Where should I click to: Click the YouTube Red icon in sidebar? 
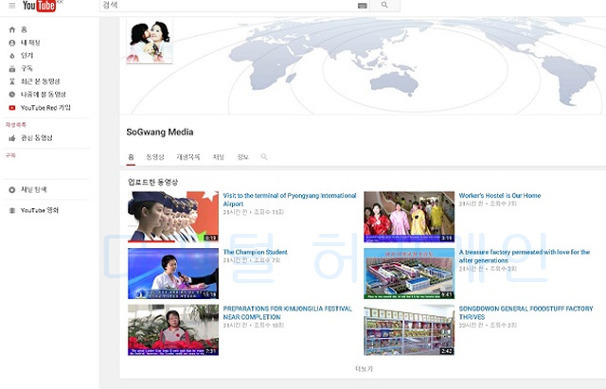(x=12, y=108)
